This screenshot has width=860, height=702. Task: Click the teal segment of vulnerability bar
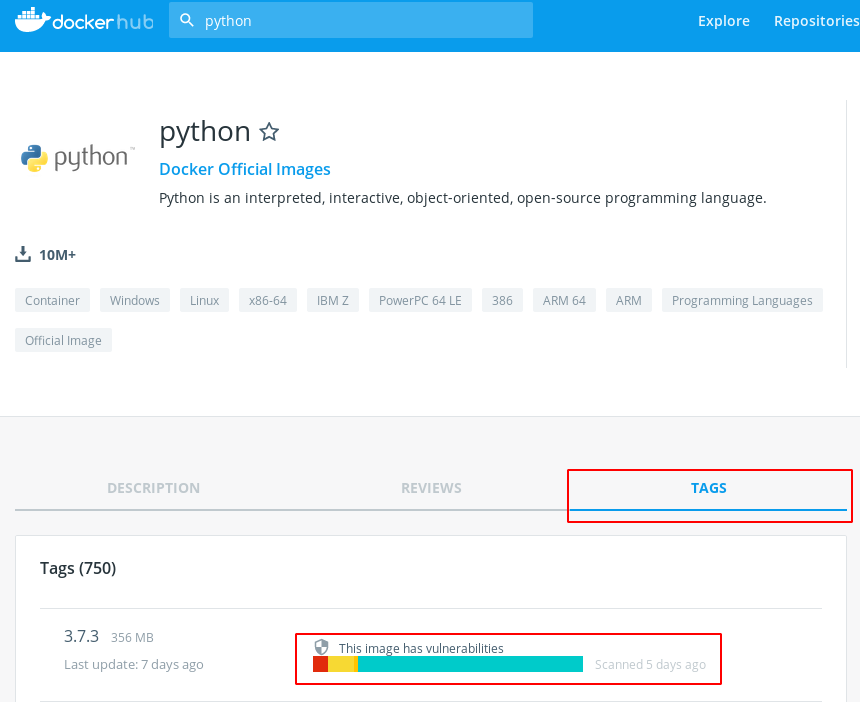pos(470,664)
